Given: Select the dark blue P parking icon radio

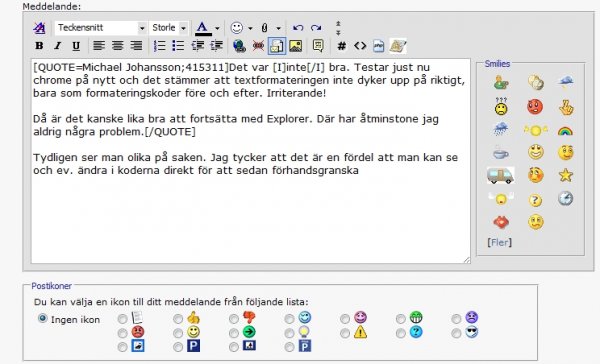Looking at the screenshot, I should (178, 347).
